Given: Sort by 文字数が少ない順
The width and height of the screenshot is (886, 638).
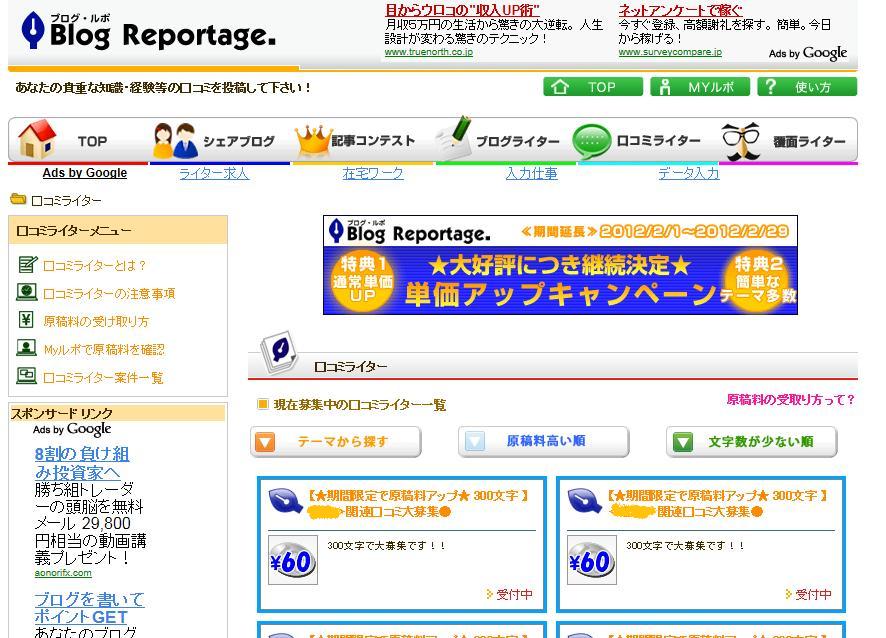Looking at the screenshot, I should click(x=751, y=441).
